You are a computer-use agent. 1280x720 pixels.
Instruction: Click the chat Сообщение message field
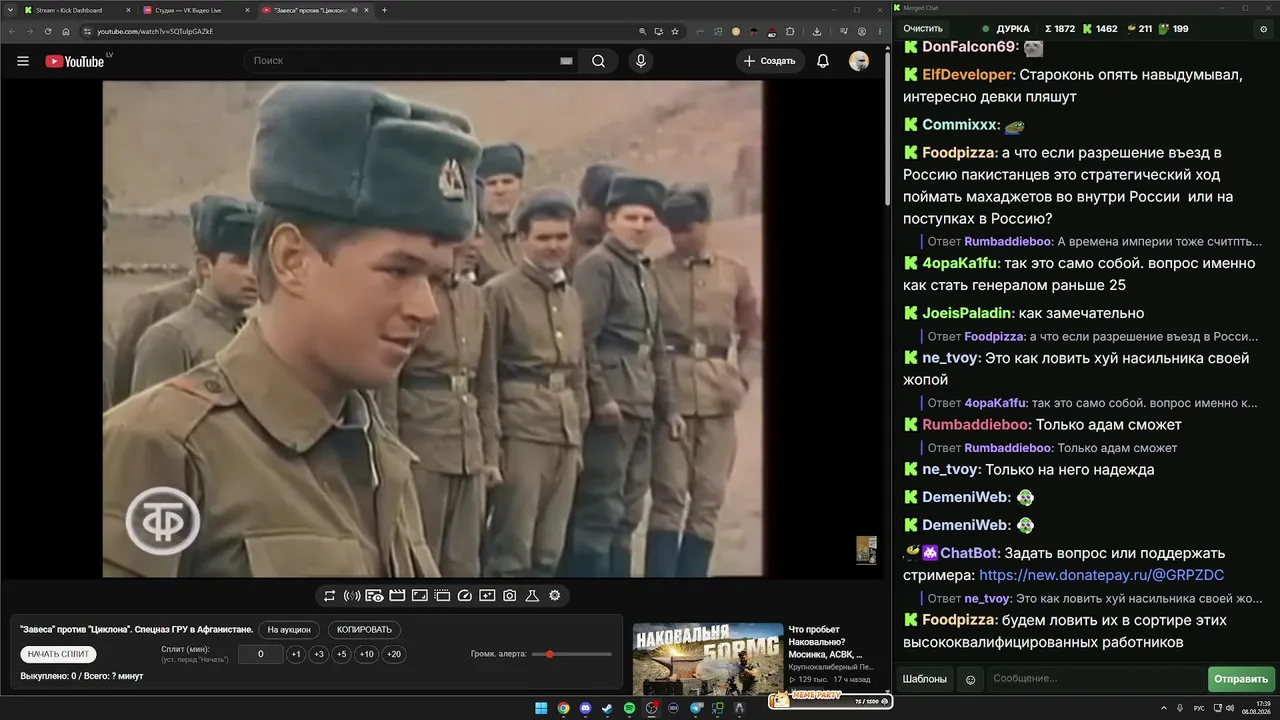1095,679
